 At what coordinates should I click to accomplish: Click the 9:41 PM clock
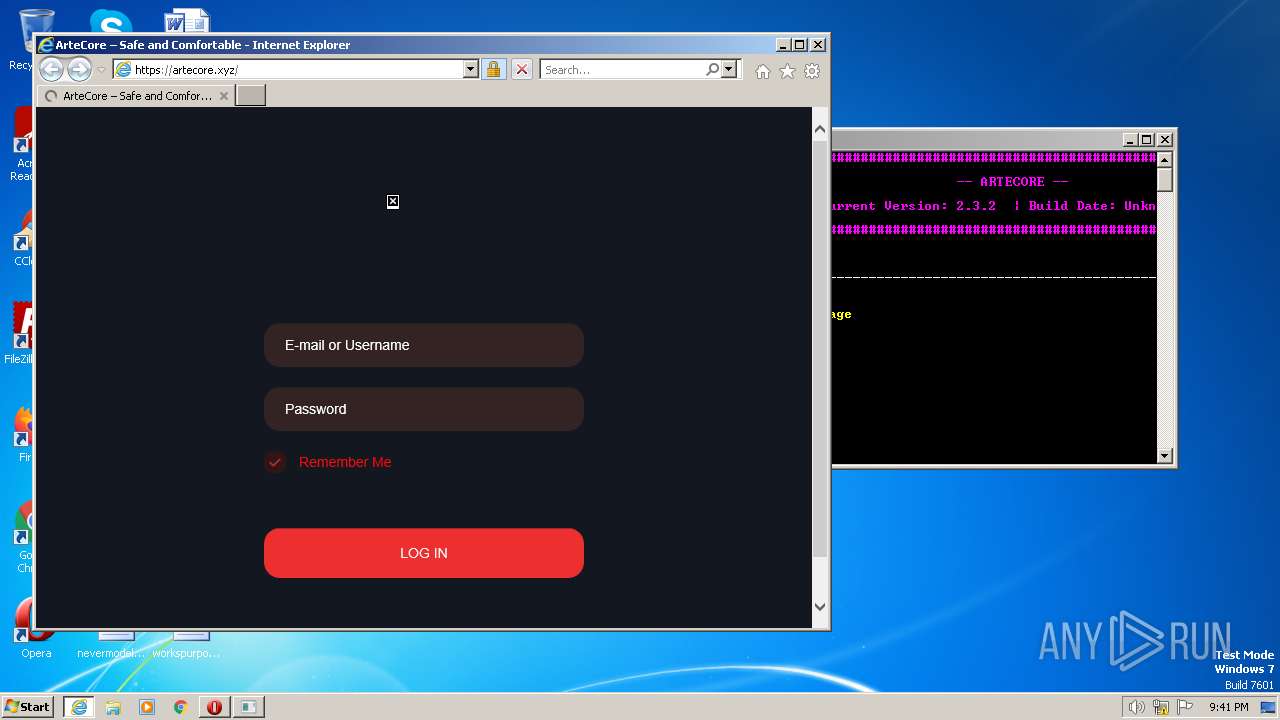point(1229,707)
